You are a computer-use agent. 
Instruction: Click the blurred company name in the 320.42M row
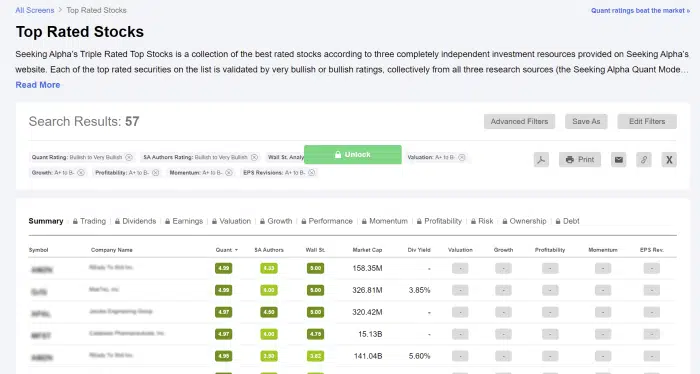click(x=121, y=311)
